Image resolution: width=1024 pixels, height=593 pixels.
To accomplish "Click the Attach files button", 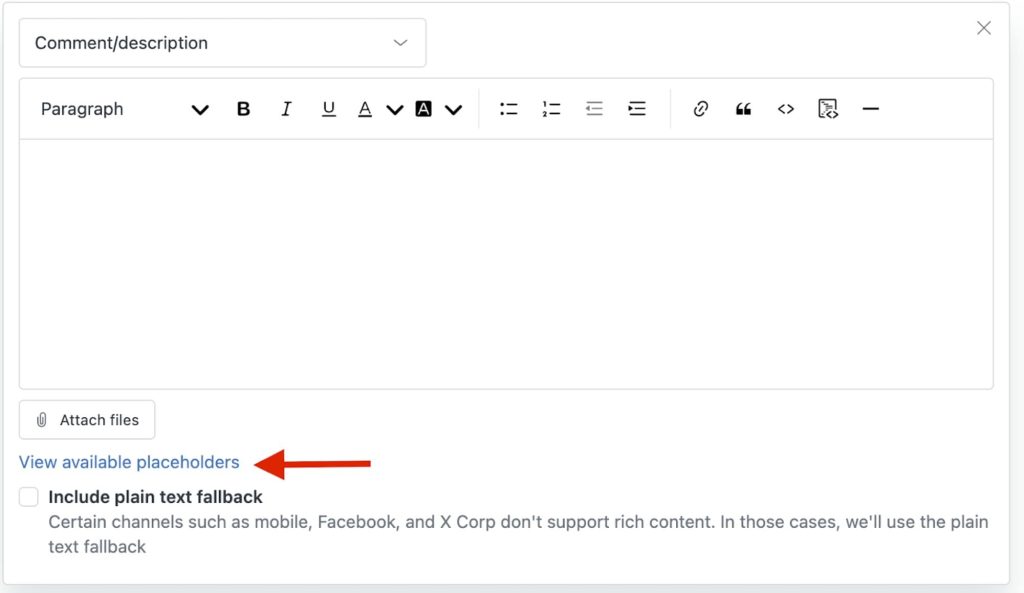I will click(87, 420).
